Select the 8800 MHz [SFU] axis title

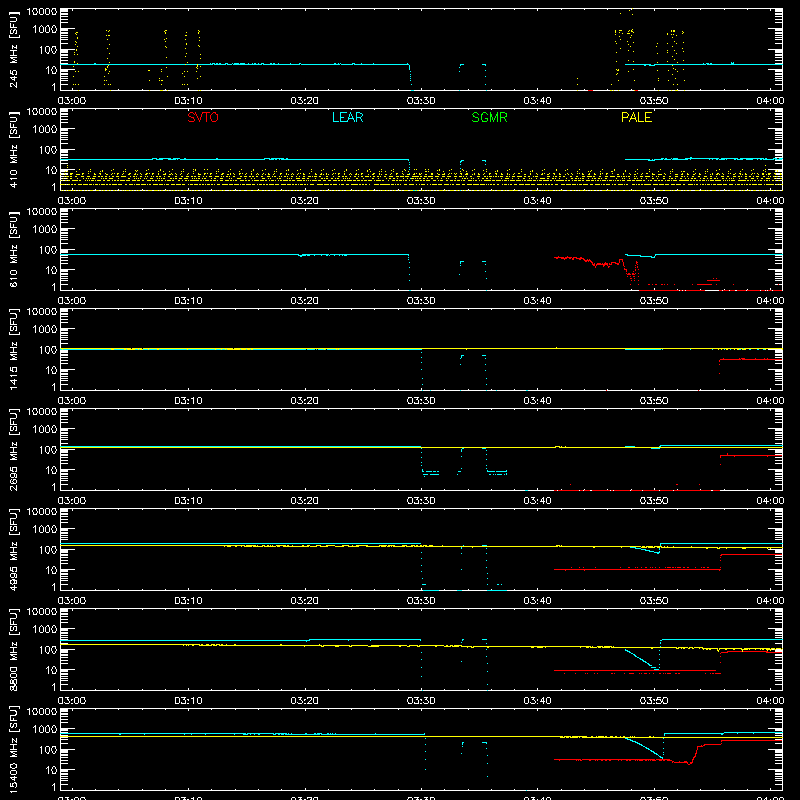point(13,650)
